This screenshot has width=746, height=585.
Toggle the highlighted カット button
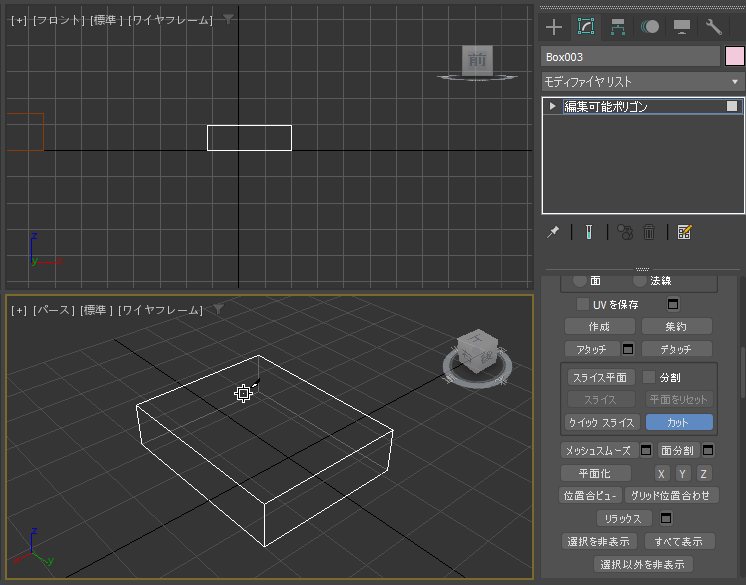pyautogui.click(x=679, y=422)
